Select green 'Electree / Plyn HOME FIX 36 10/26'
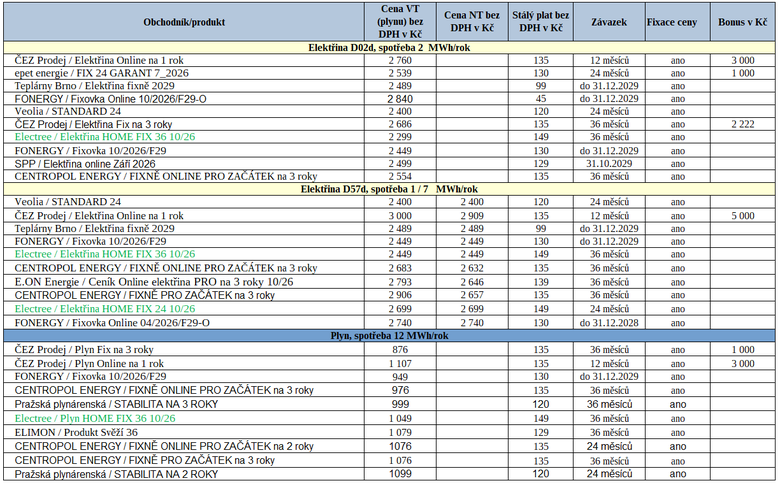 tap(95, 418)
